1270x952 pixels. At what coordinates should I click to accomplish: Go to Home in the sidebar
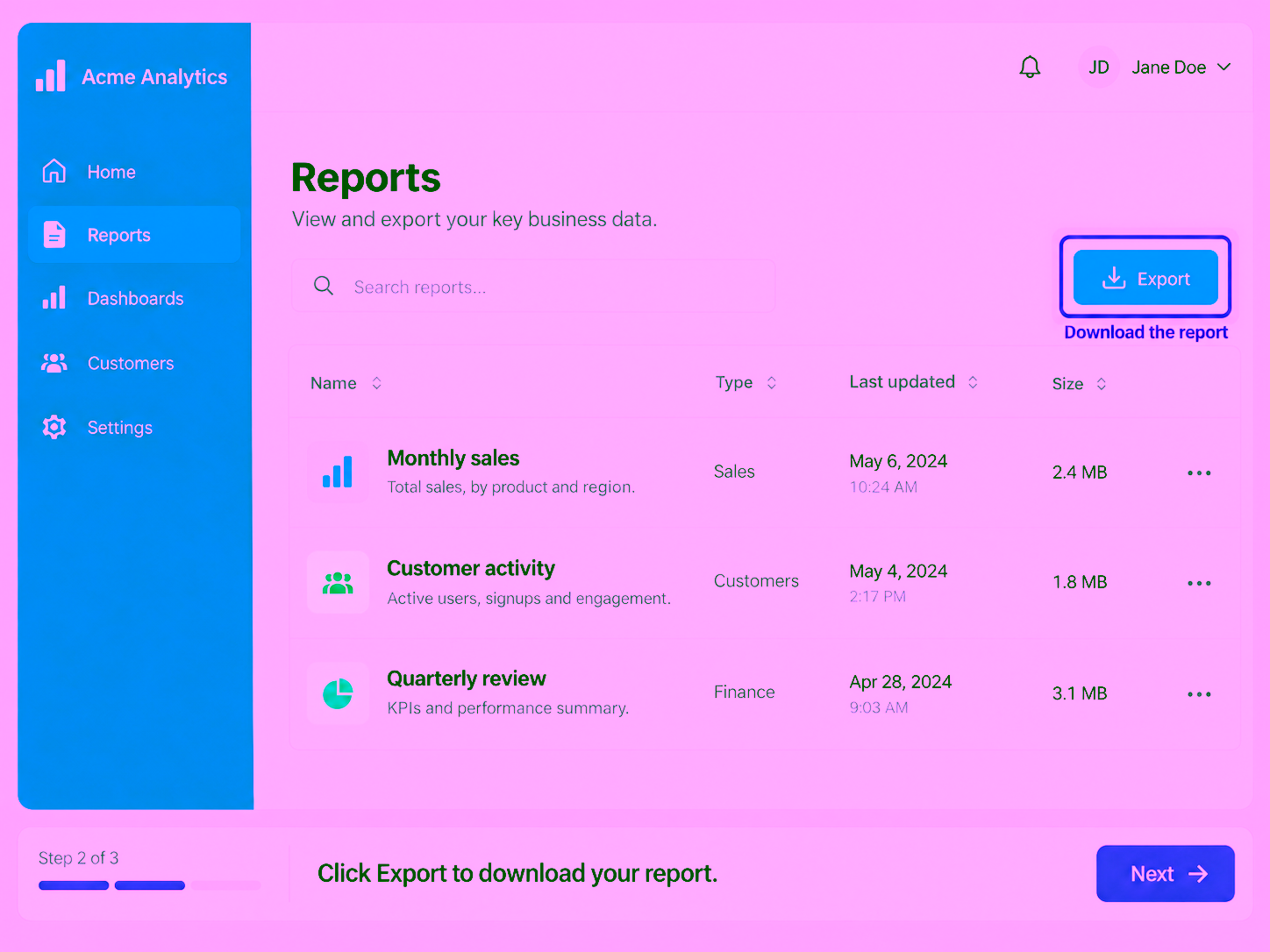pyautogui.click(x=134, y=172)
